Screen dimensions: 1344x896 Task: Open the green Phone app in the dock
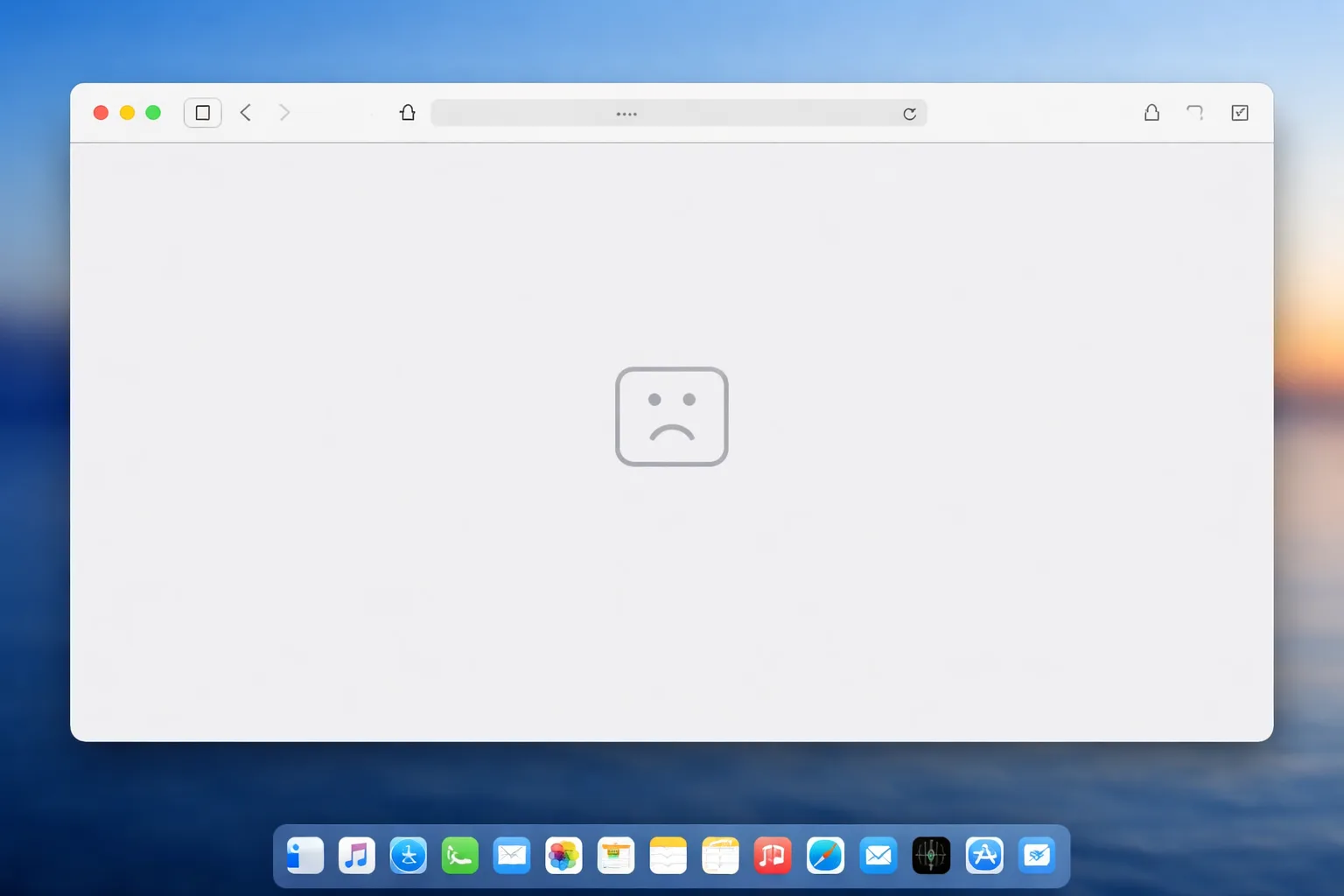click(460, 856)
